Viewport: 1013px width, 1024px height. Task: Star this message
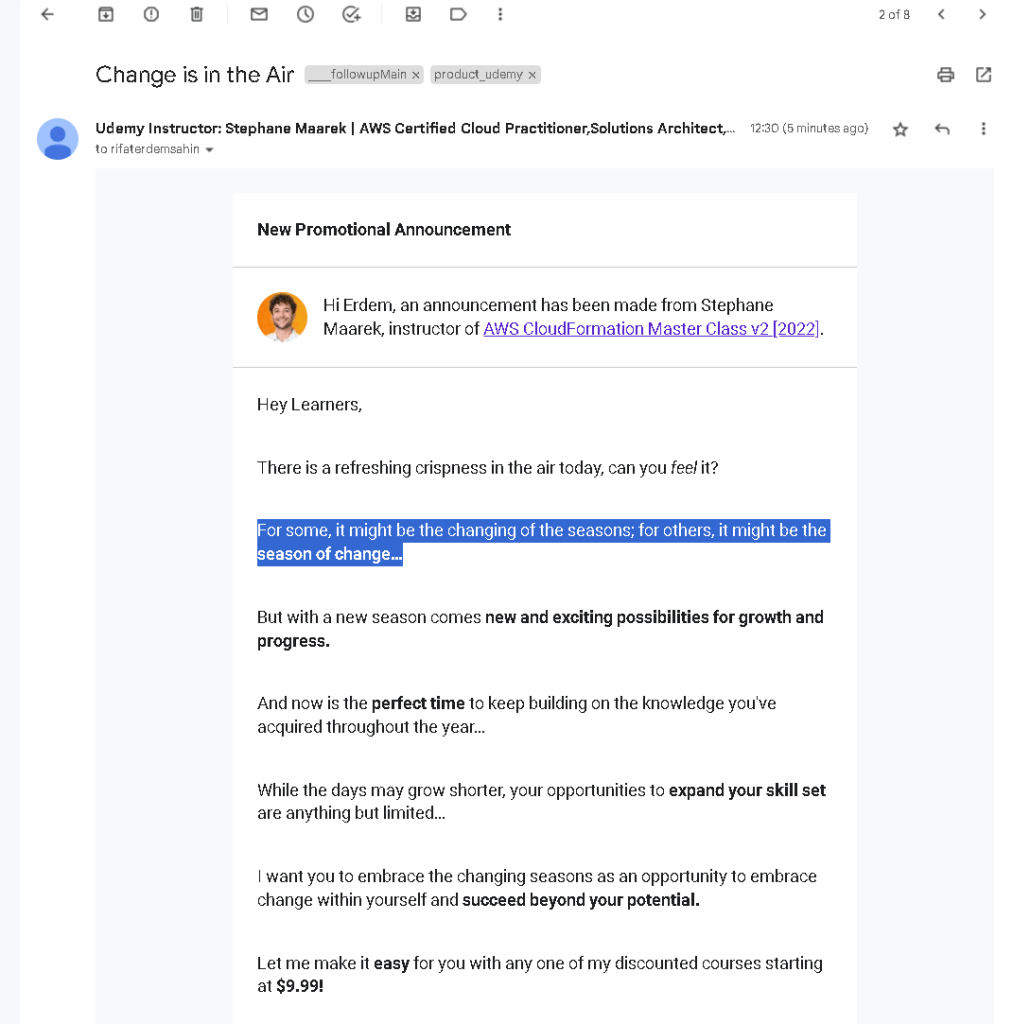pyautogui.click(x=900, y=129)
